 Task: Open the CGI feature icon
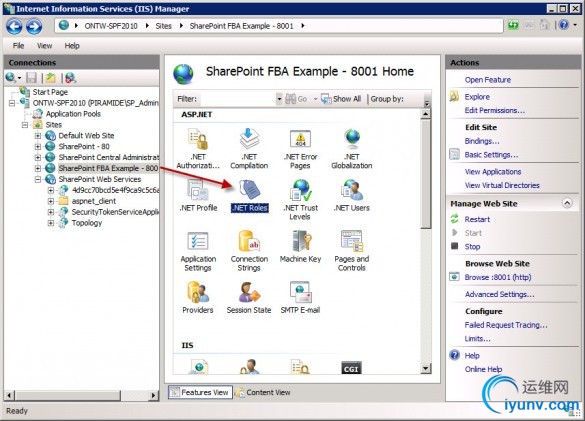351,368
